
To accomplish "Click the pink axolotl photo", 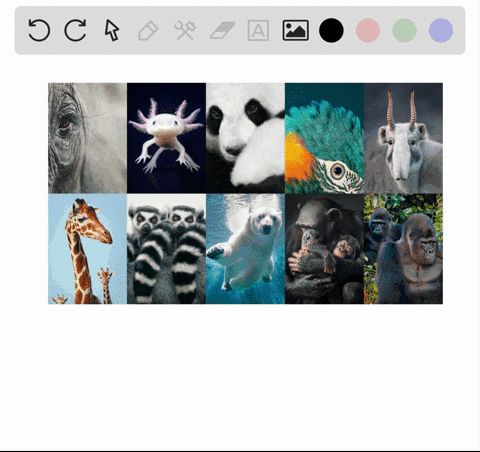I will pyautogui.click(x=166, y=138).
